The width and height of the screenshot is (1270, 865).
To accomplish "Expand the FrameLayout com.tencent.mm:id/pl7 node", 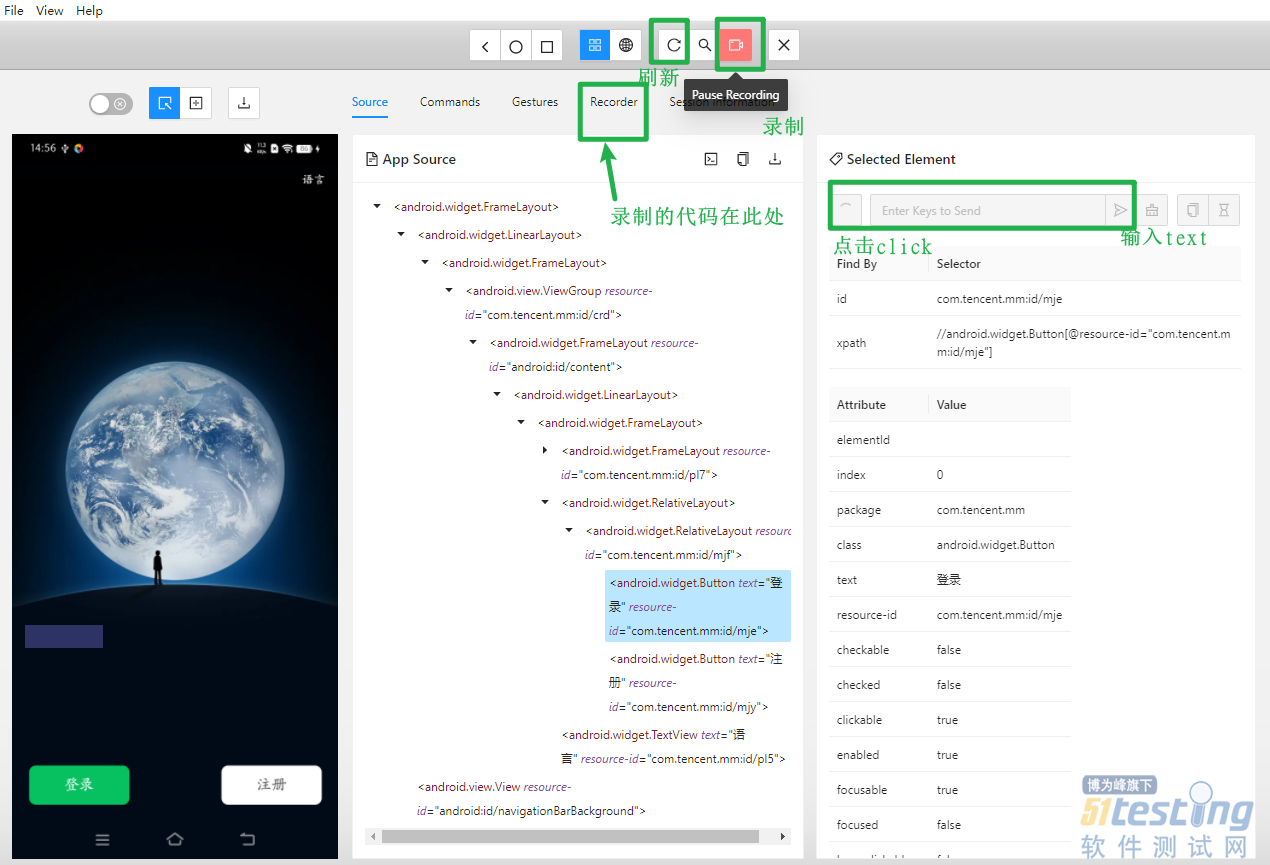I will point(545,451).
